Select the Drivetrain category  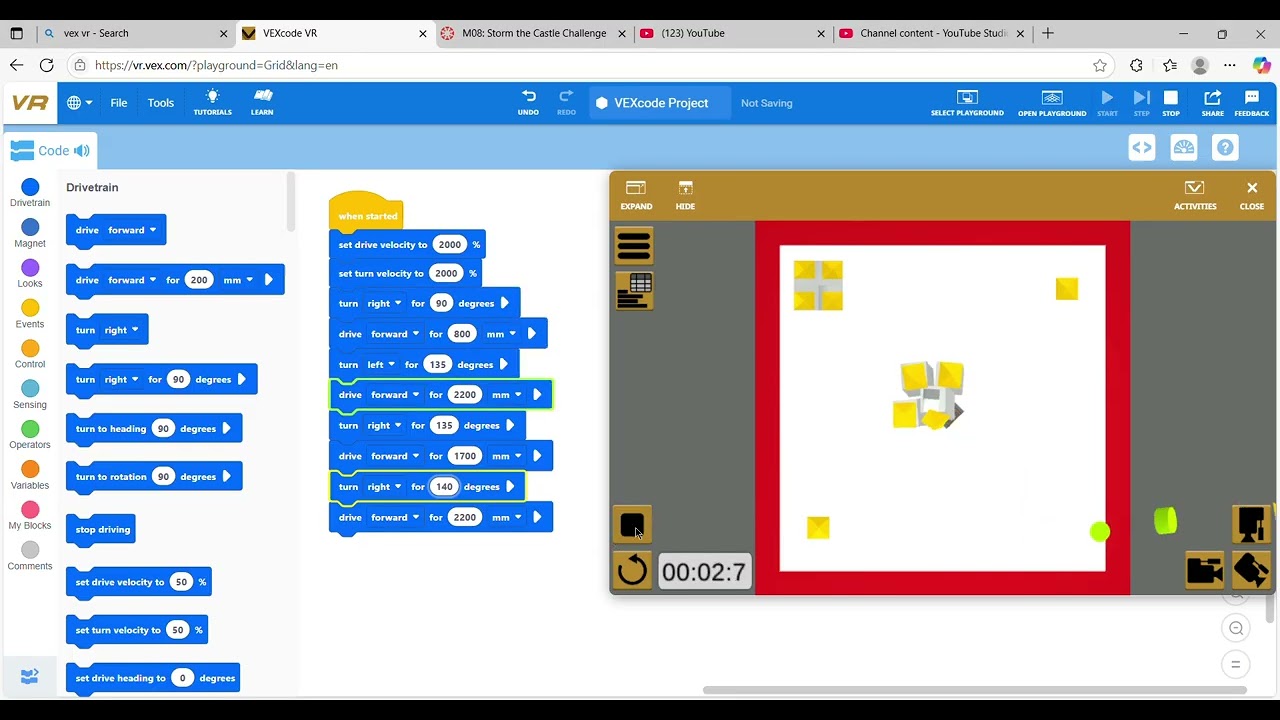coord(30,194)
